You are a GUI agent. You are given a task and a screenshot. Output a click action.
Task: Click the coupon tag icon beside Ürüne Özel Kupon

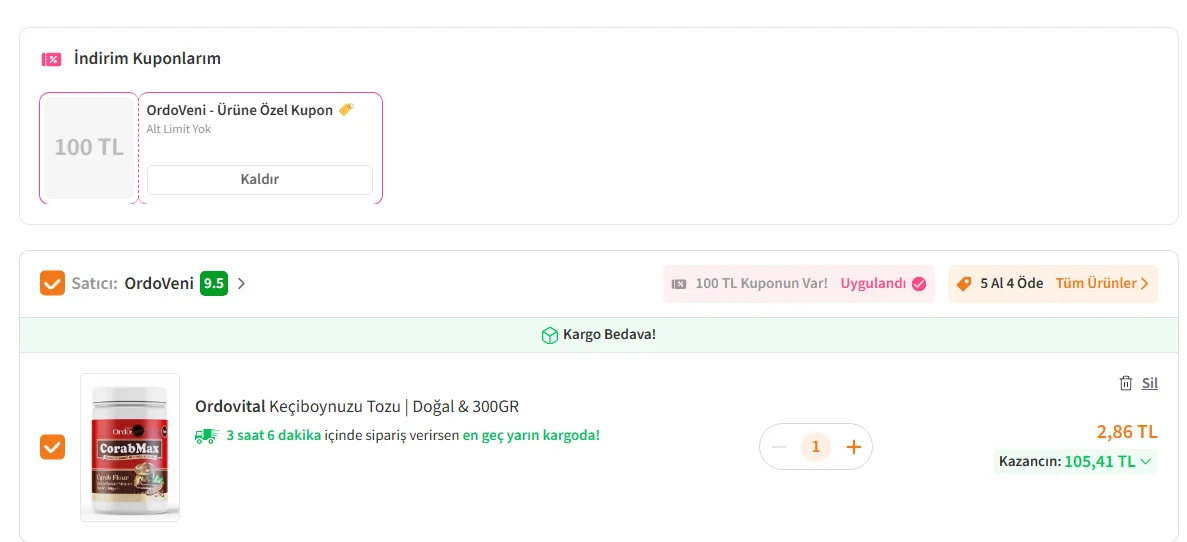click(x=346, y=110)
